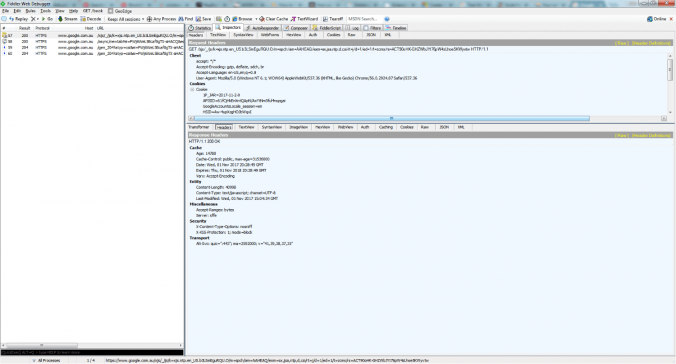Open Find sessions binoculars icon
Image resolution: width=676 pixels, height=364 pixels.
181,19
